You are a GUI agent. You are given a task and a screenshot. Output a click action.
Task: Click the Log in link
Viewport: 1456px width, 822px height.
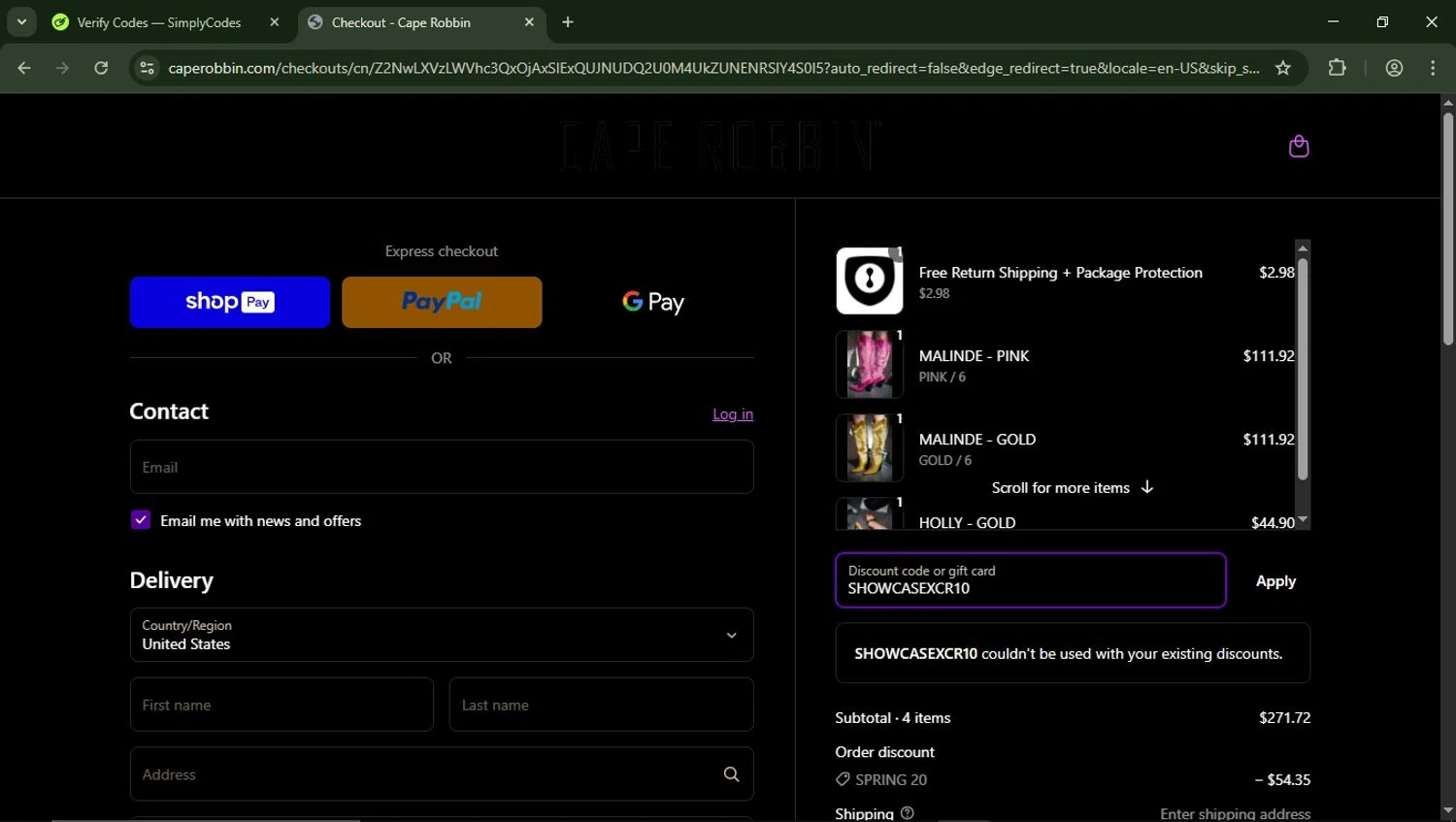pyautogui.click(x=733, y=414)
